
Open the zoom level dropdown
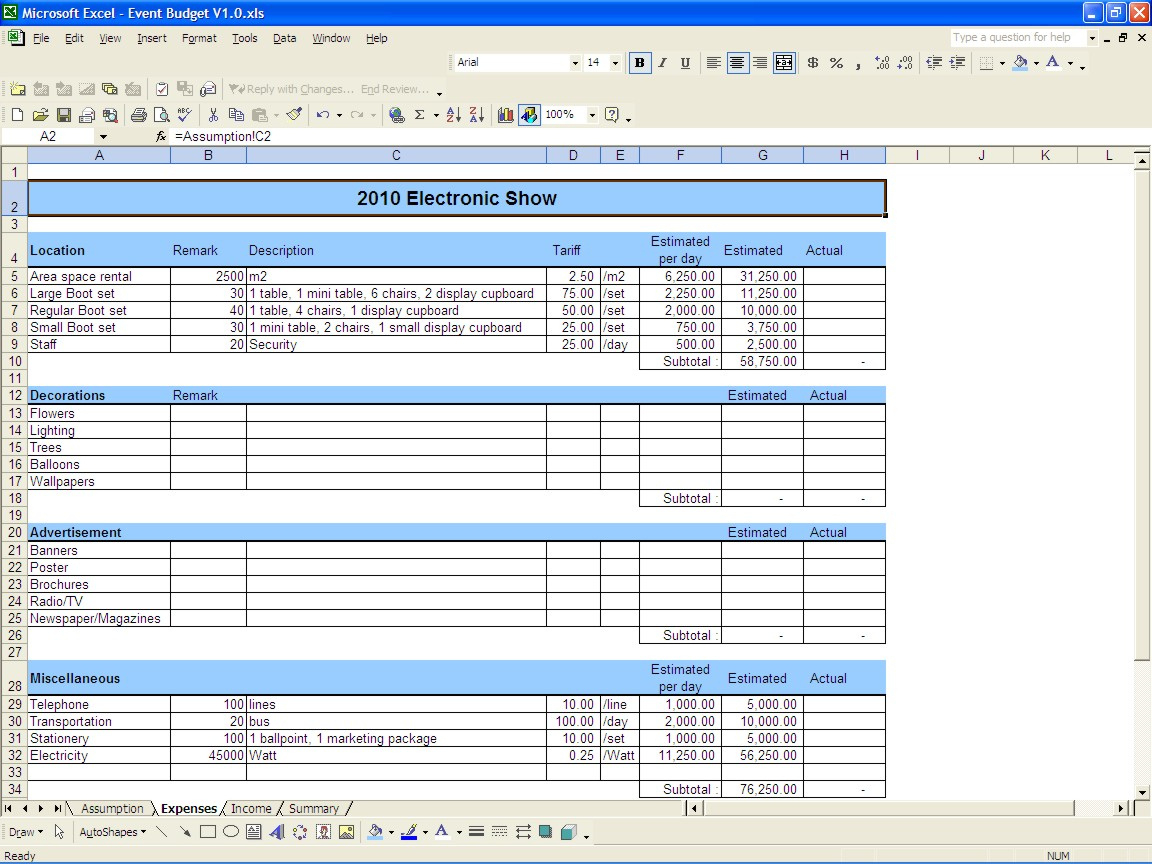592,114
